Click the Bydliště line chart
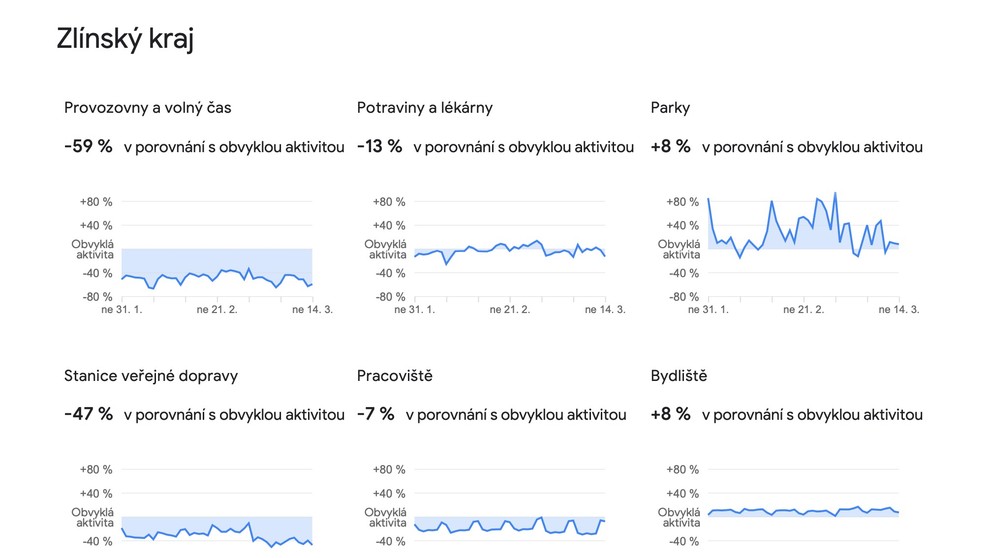Image resolution: width=991 pixels, height=558 pixels. point(803,511)
